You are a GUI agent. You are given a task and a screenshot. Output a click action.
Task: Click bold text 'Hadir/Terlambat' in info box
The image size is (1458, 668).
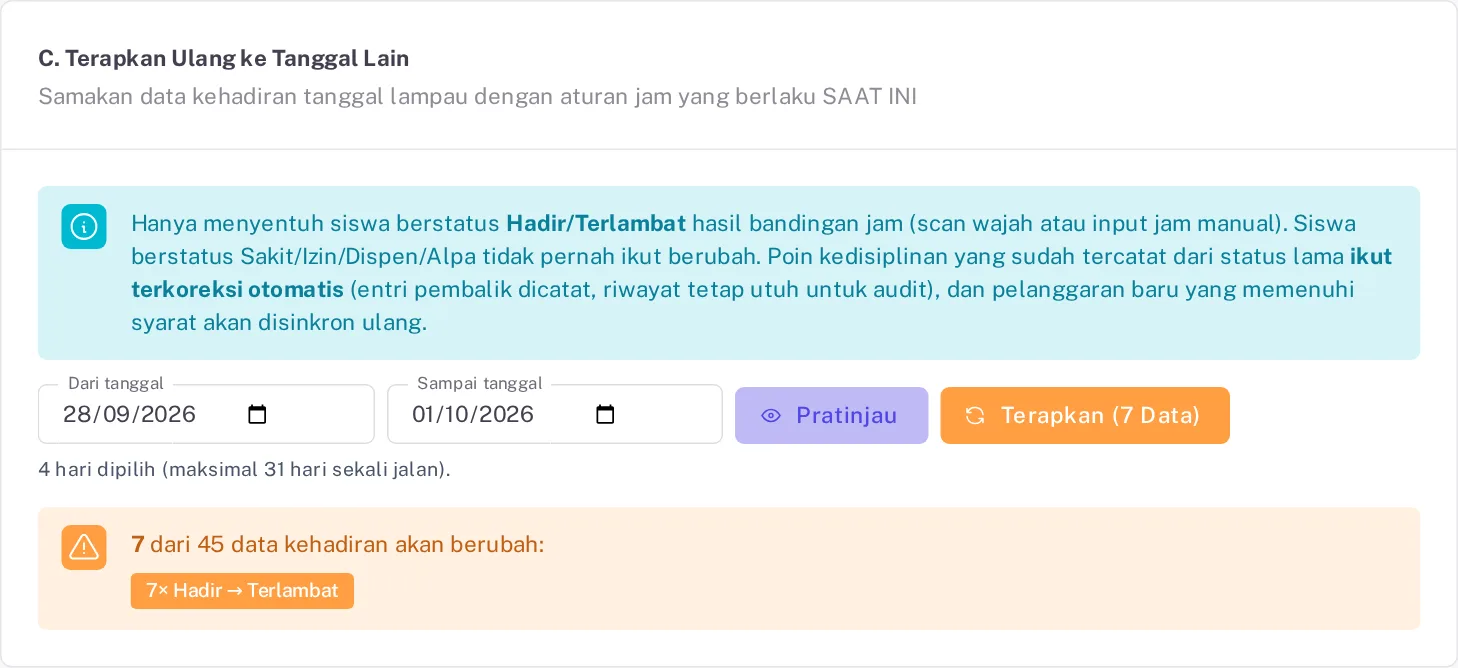(x=596, y=223)
